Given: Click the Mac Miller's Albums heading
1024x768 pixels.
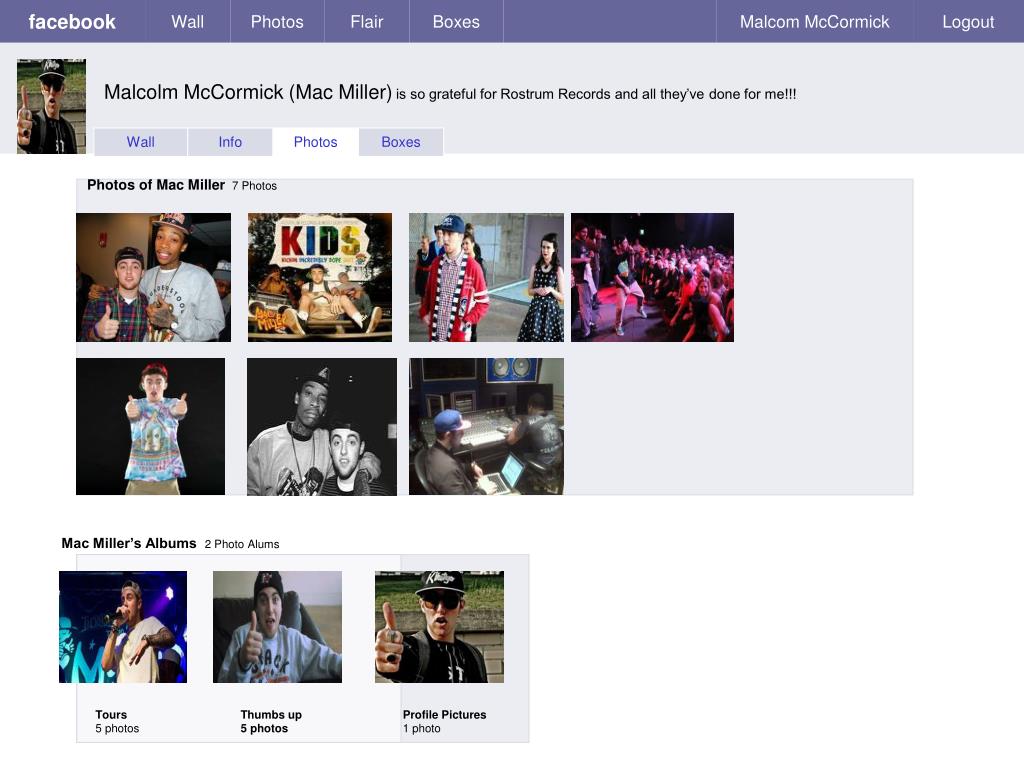Looking at the screenshot, I should click(129, 543).
